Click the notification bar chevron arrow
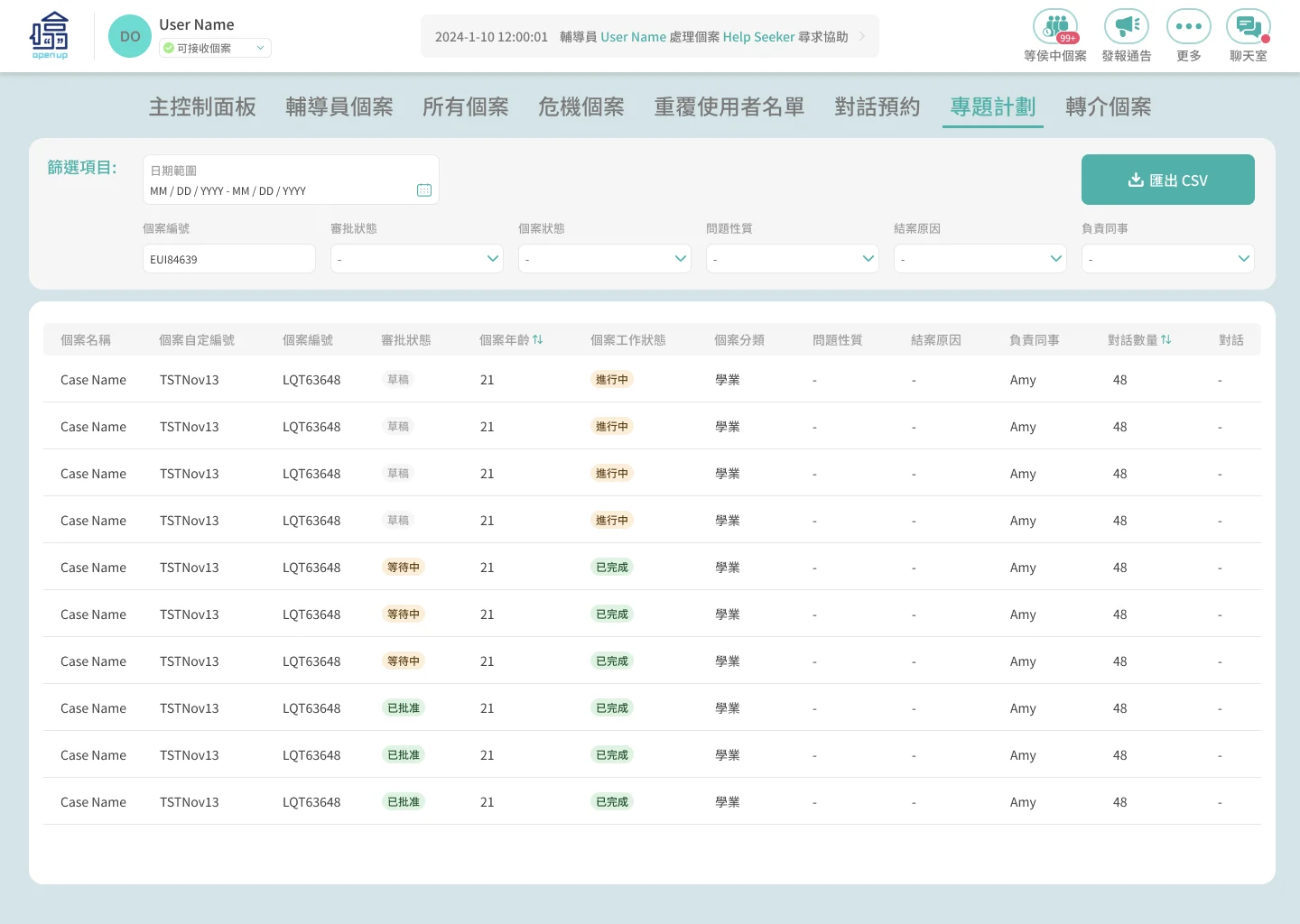This screenshot has height=924, width=1300. pos(862,37)
